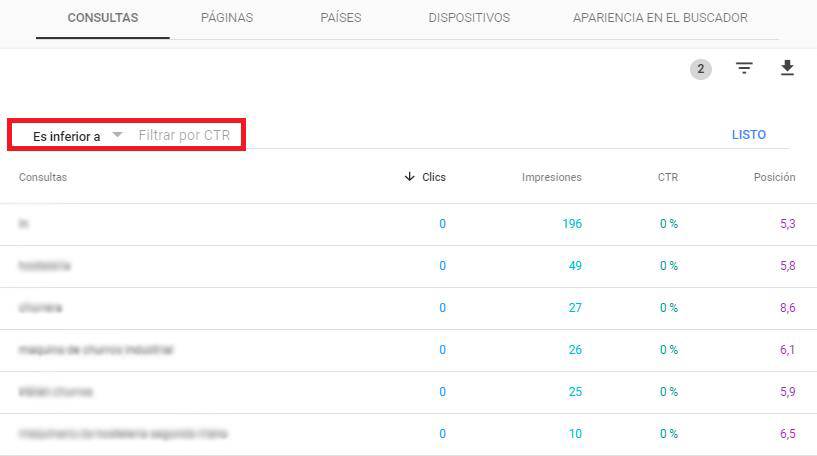Sort by the Impresiones column header
The image size is (817, 456).
pyautogui.click(x=551, y=177)
